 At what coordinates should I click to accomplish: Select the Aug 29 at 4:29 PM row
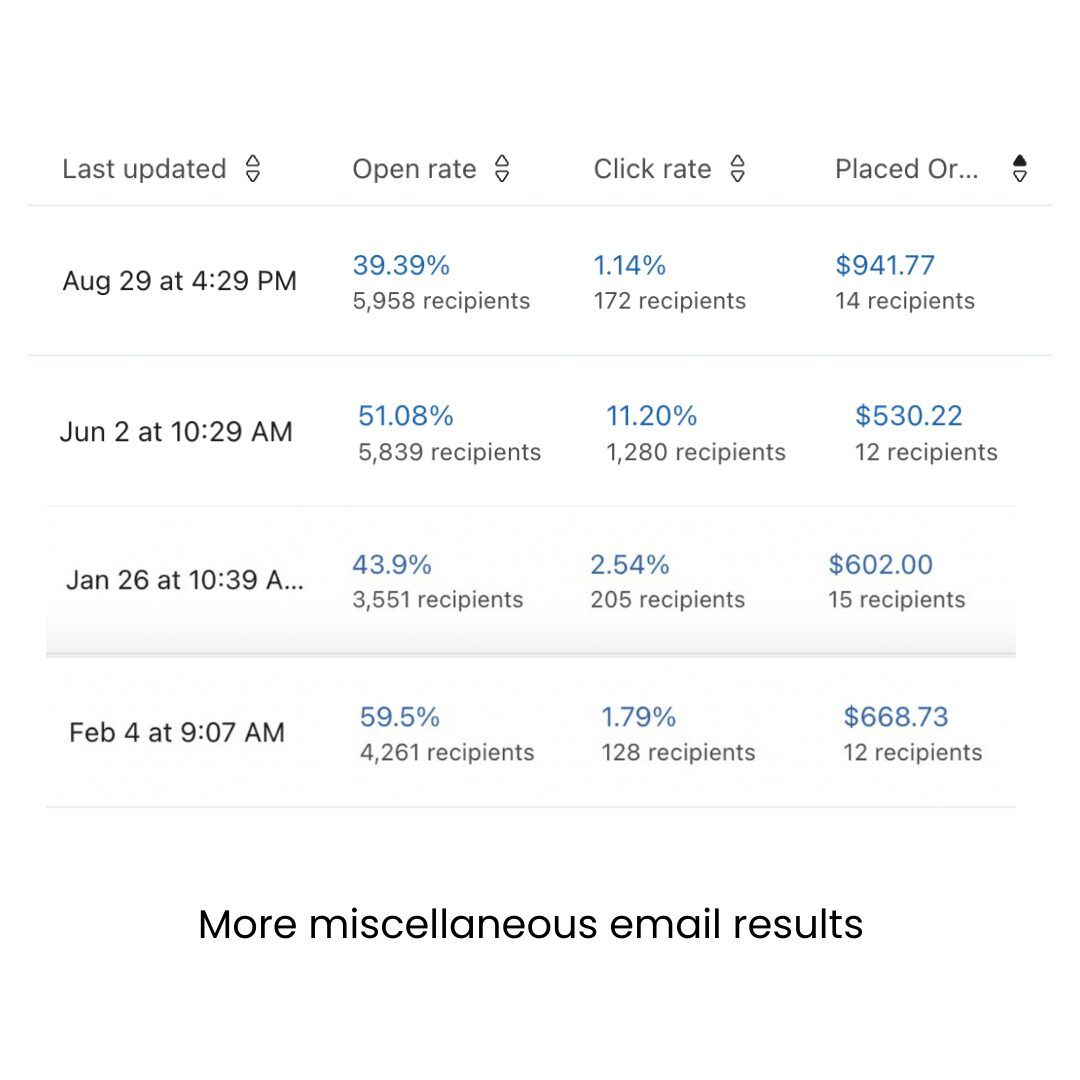(540, 281)
